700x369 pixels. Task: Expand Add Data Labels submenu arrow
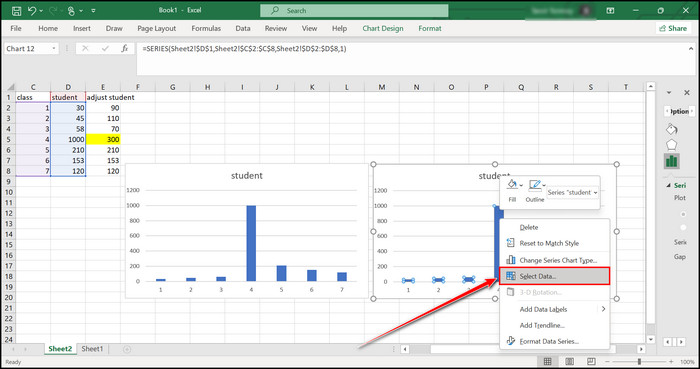pos(603,309)
